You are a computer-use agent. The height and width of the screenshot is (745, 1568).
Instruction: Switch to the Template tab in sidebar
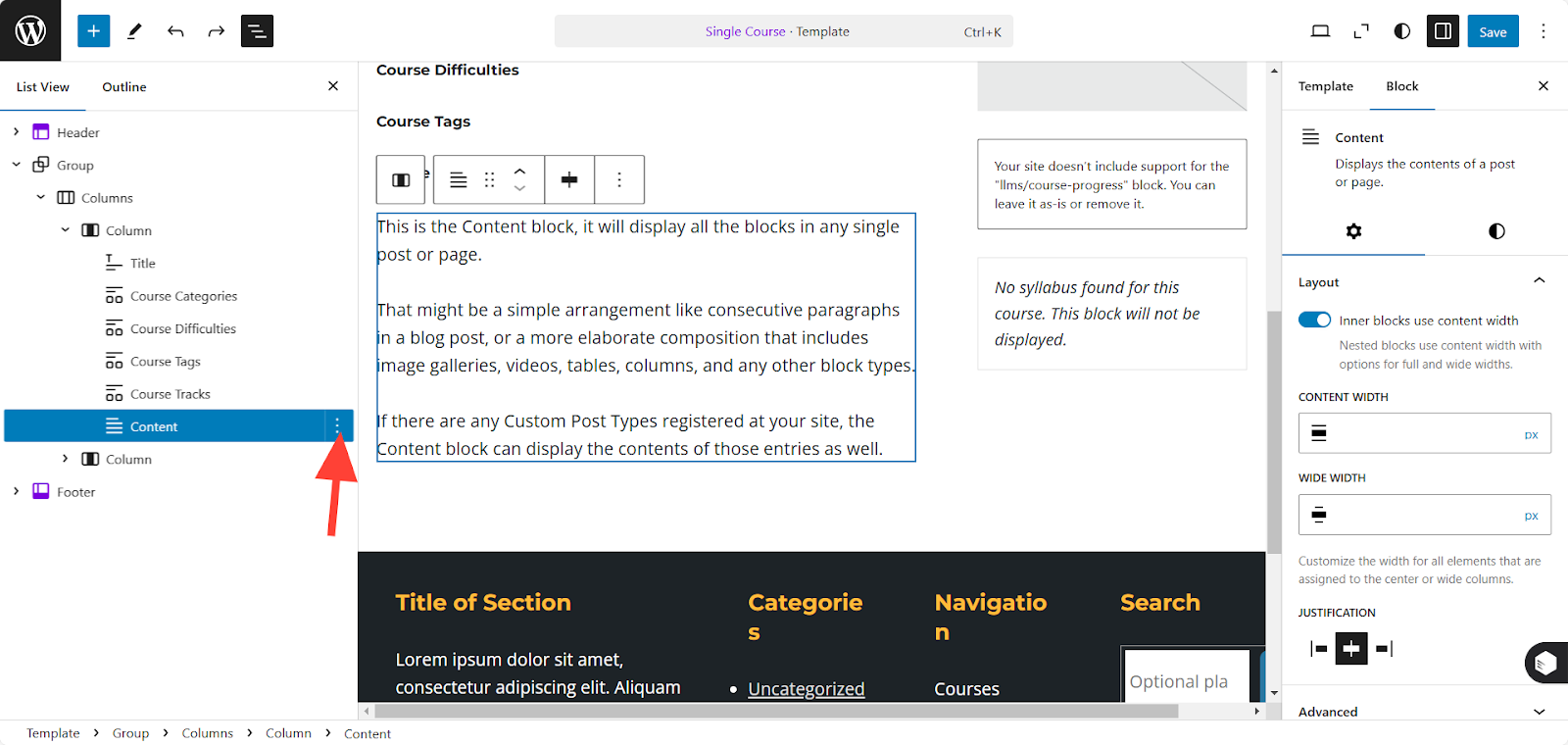tap(1325, 86)
